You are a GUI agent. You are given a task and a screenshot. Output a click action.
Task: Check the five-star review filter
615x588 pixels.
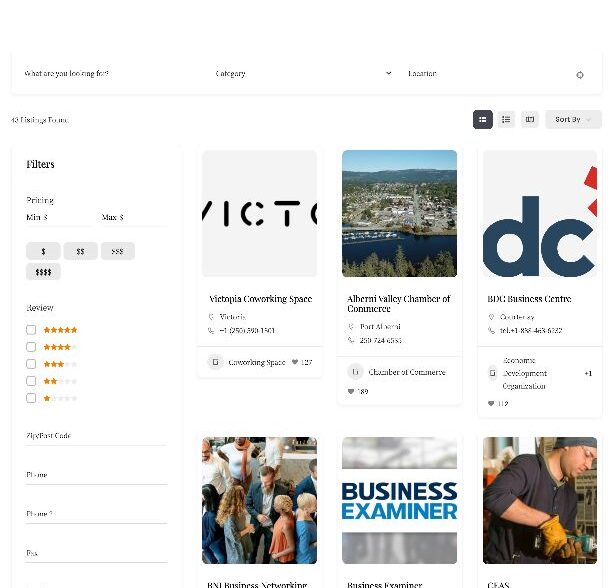31,330
